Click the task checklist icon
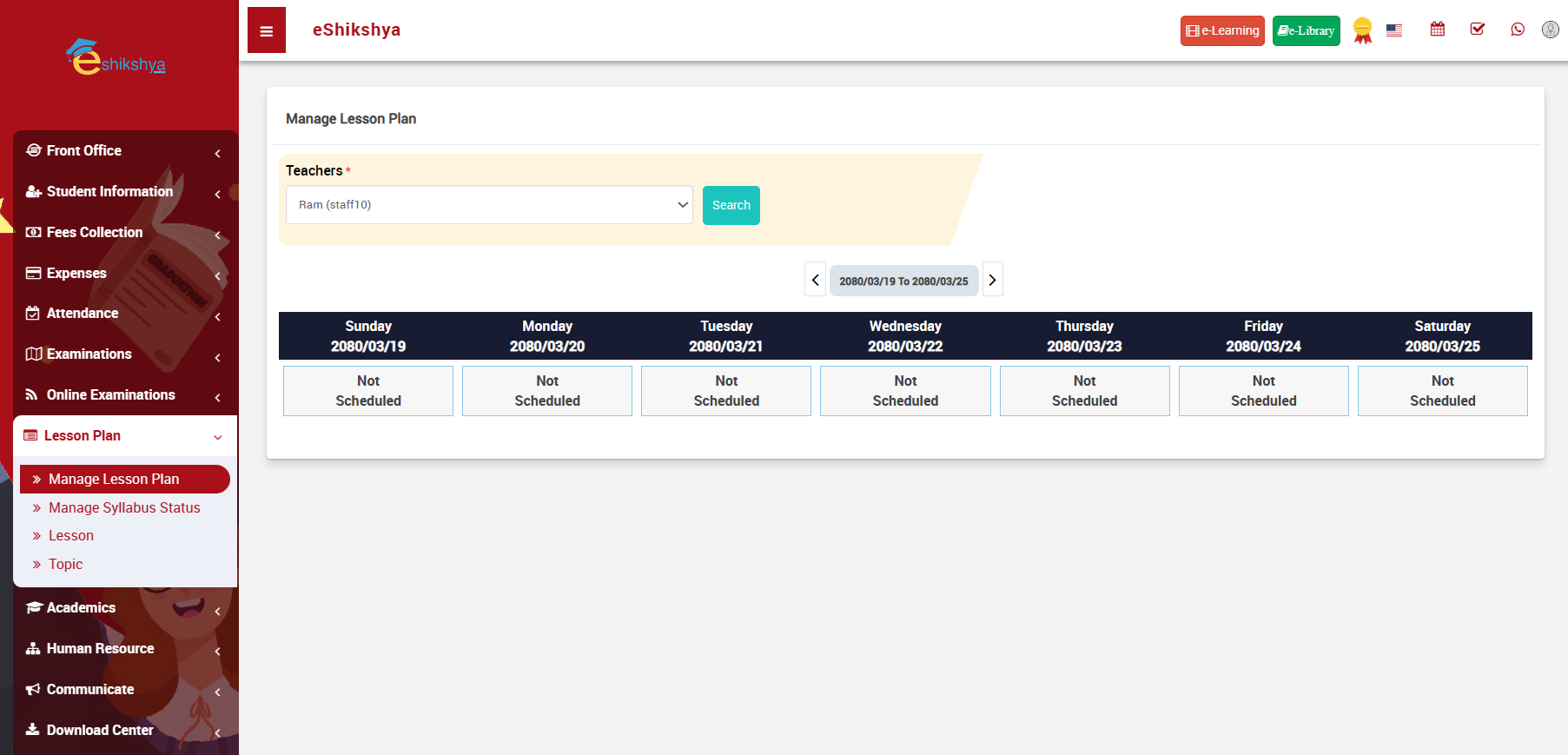 click(1477, 30)
